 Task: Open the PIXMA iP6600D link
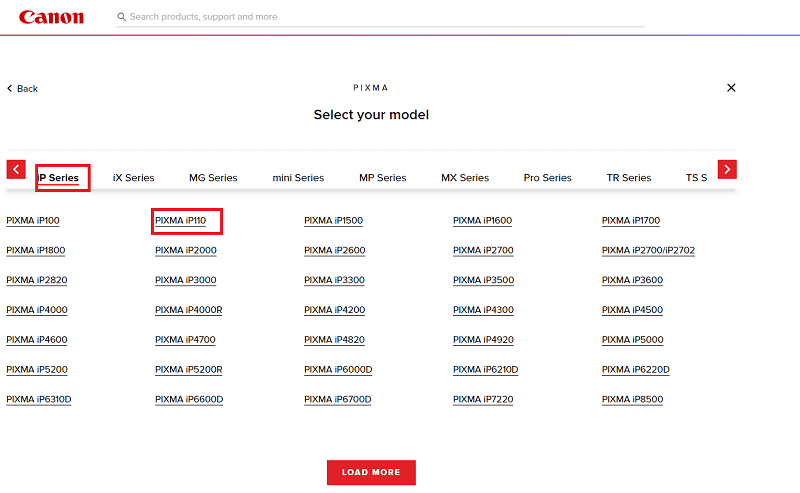point(189,399)
